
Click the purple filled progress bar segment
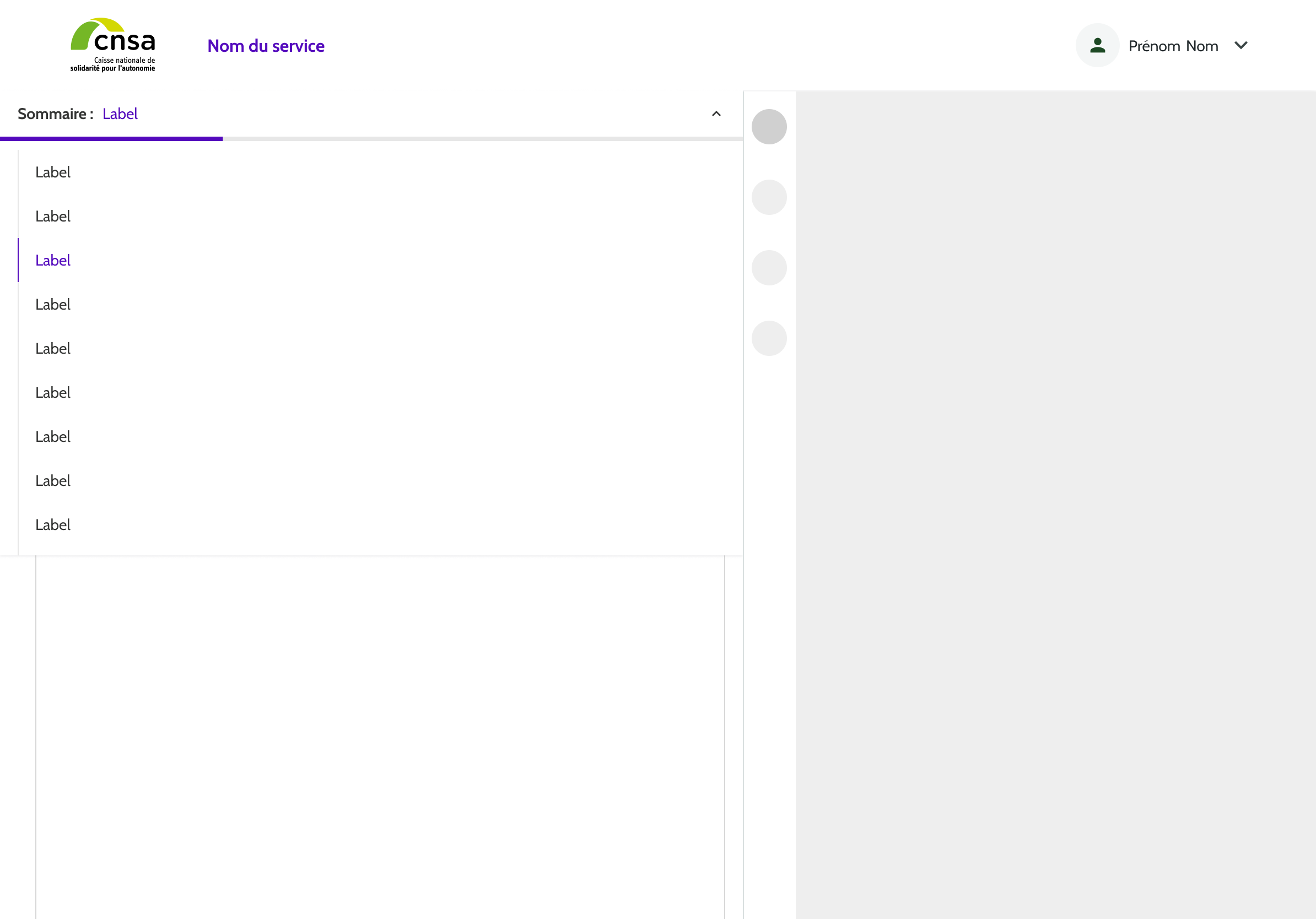111,139
